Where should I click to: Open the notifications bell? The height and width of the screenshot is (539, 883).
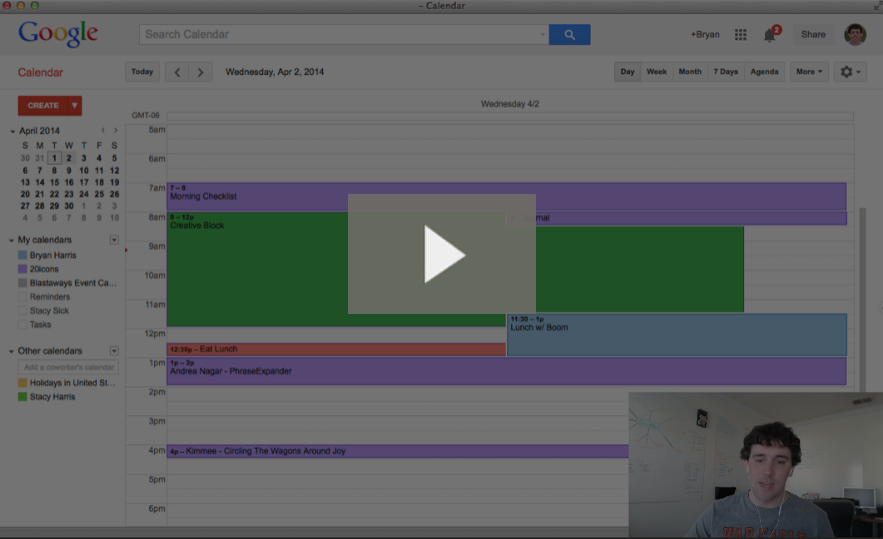point(770,35)
